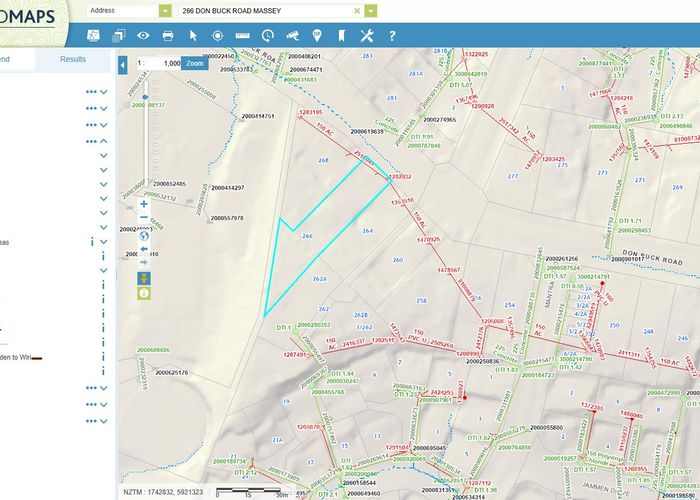Toggle the green info identify button

[144, 293]
